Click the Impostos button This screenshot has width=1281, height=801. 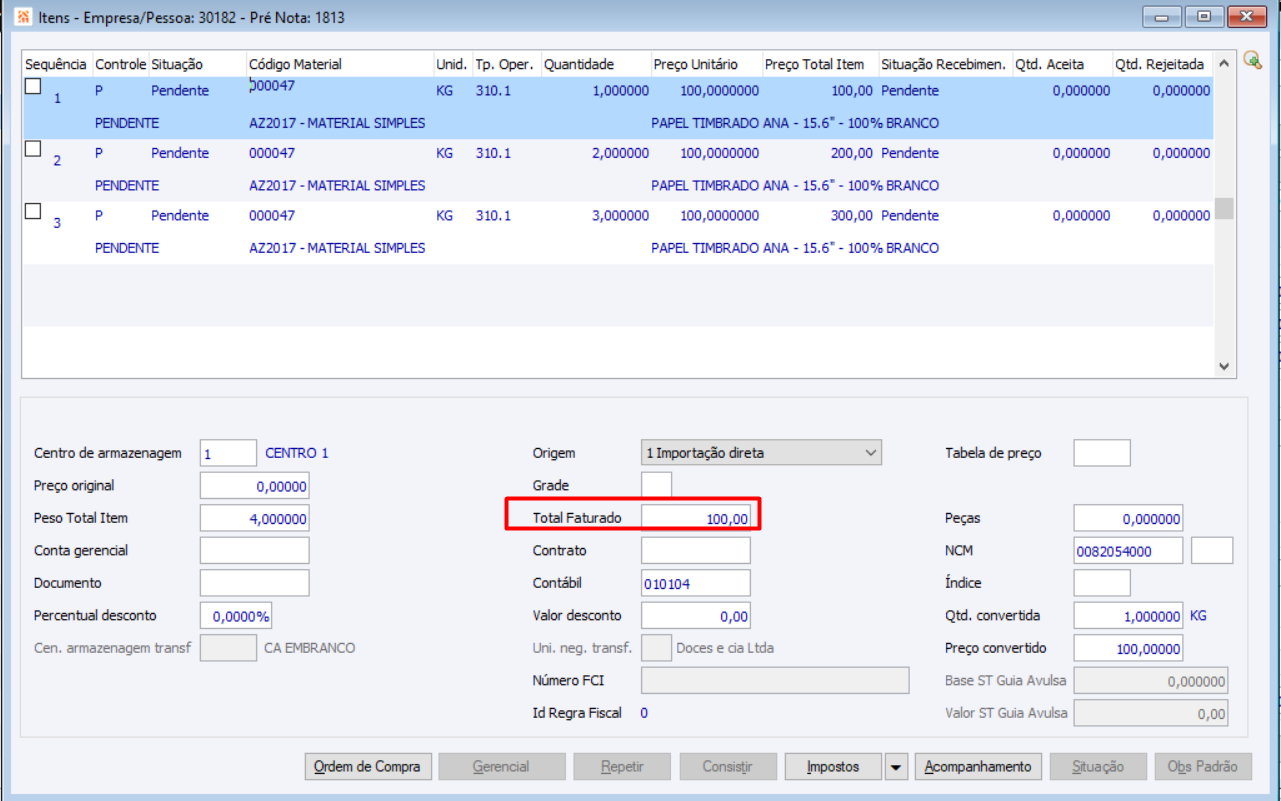[834, 767]
